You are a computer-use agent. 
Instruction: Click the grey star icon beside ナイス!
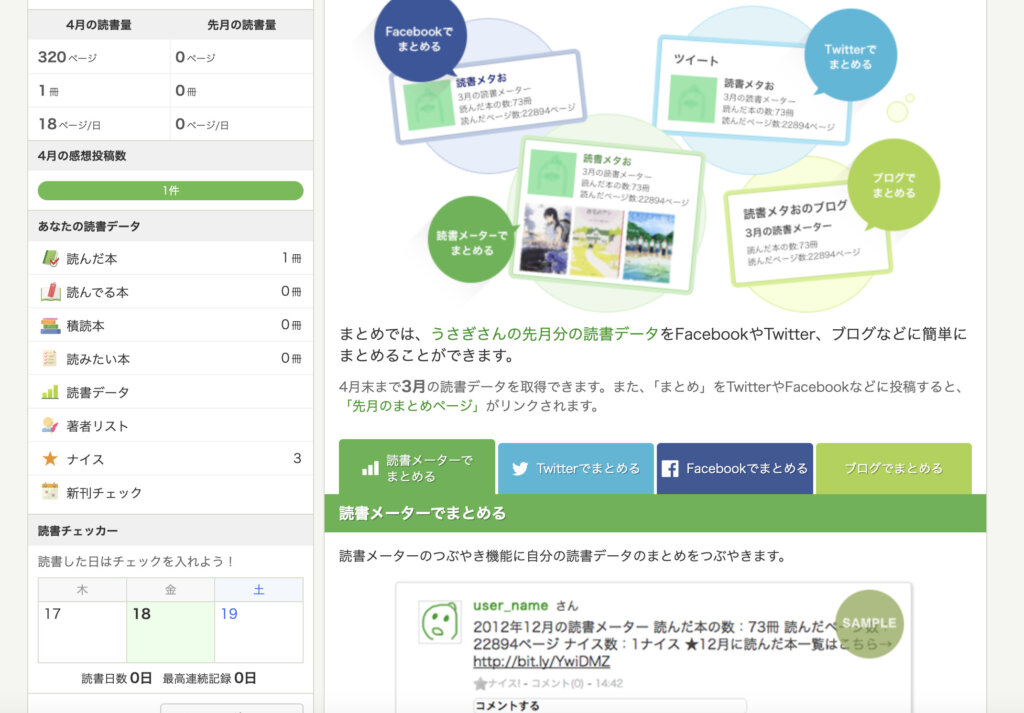pyautogui.click(x=480, y=684)
